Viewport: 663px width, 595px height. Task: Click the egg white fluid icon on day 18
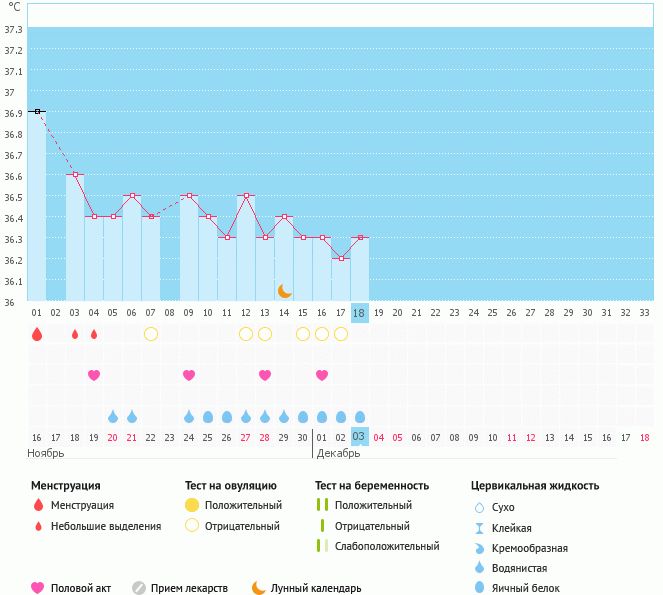tap(360, 416)
